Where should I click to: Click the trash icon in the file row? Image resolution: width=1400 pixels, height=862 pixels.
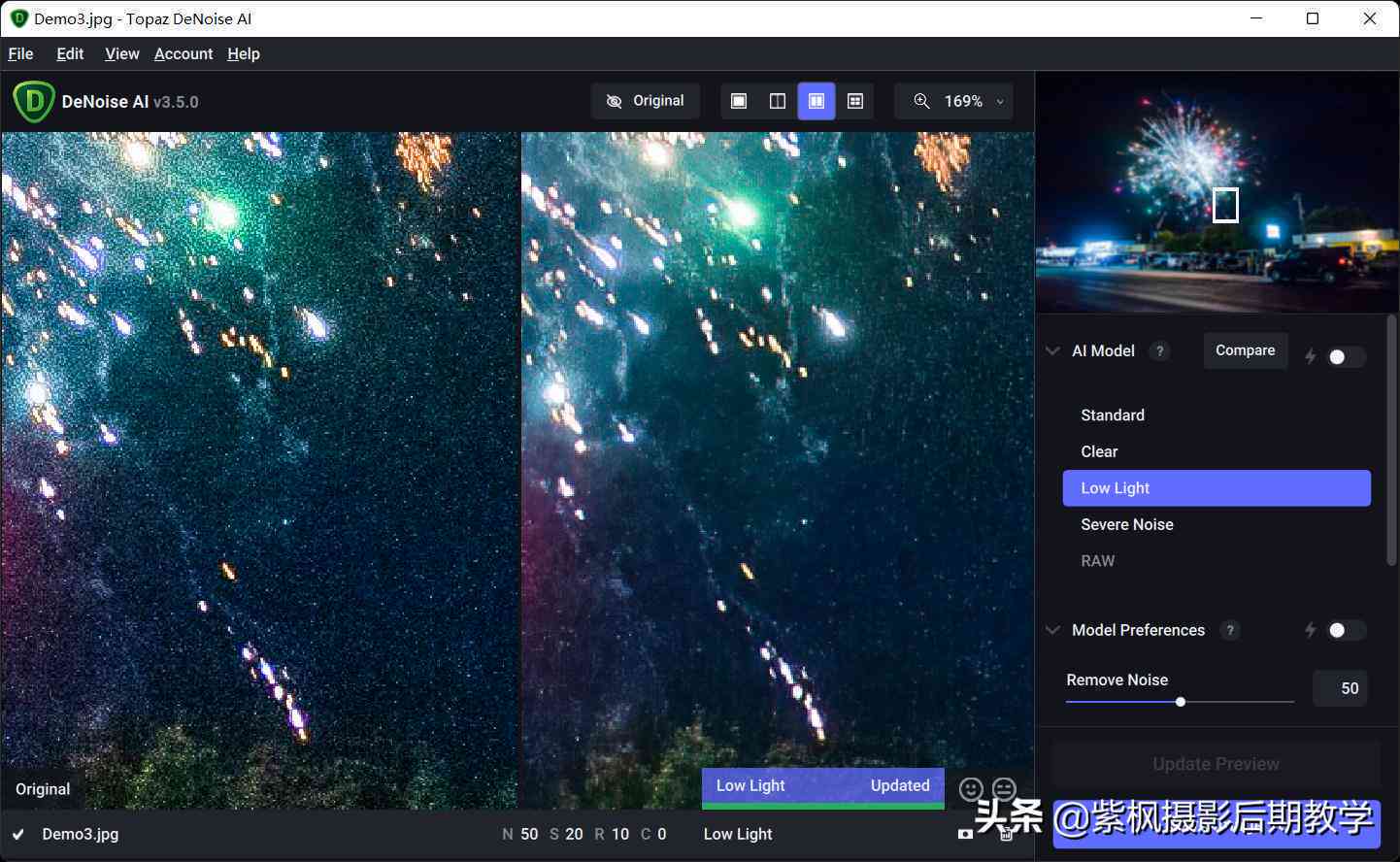(x=1006, y=833)
